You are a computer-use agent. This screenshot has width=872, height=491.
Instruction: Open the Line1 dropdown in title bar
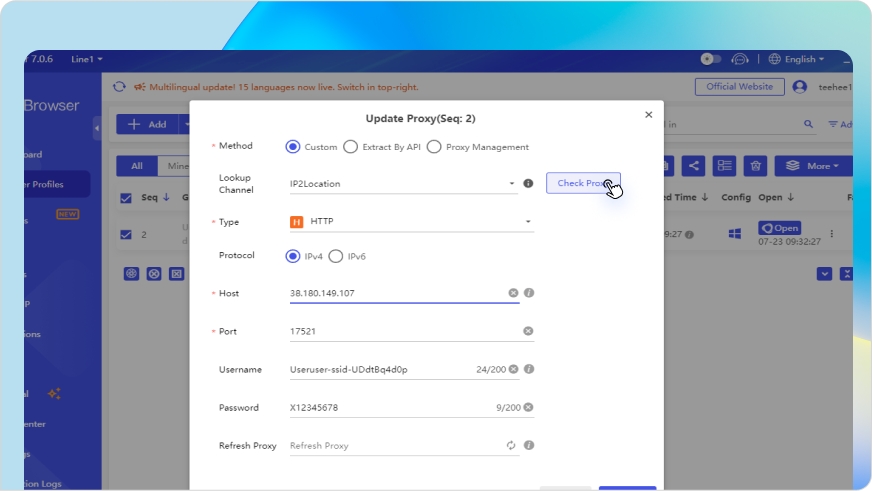86,59
